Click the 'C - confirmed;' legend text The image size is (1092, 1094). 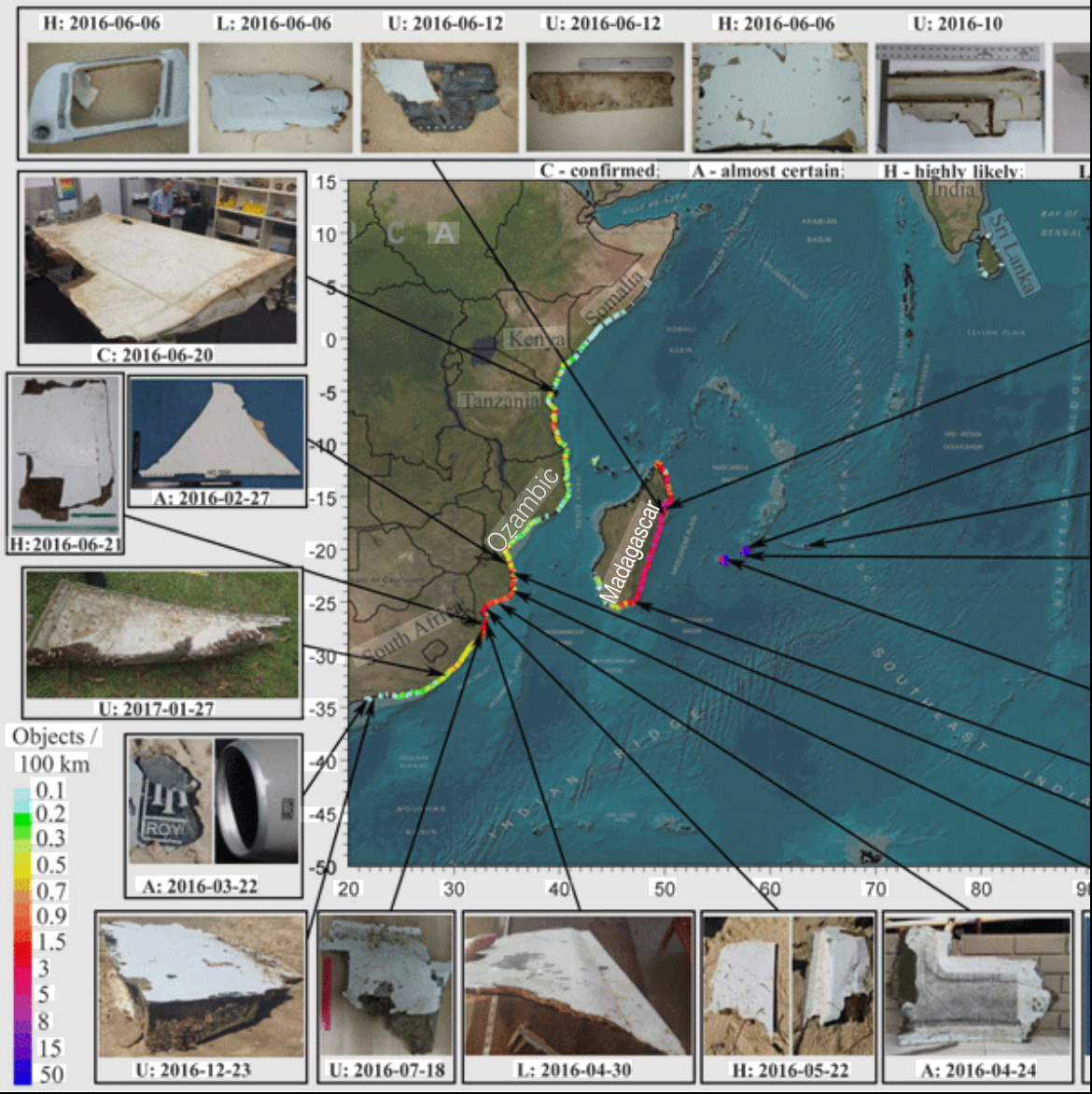pos(598,170)
